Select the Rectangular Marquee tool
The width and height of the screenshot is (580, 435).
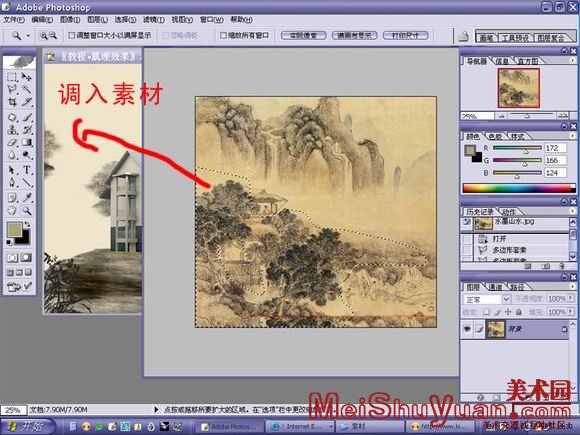(x=12, y=77)
